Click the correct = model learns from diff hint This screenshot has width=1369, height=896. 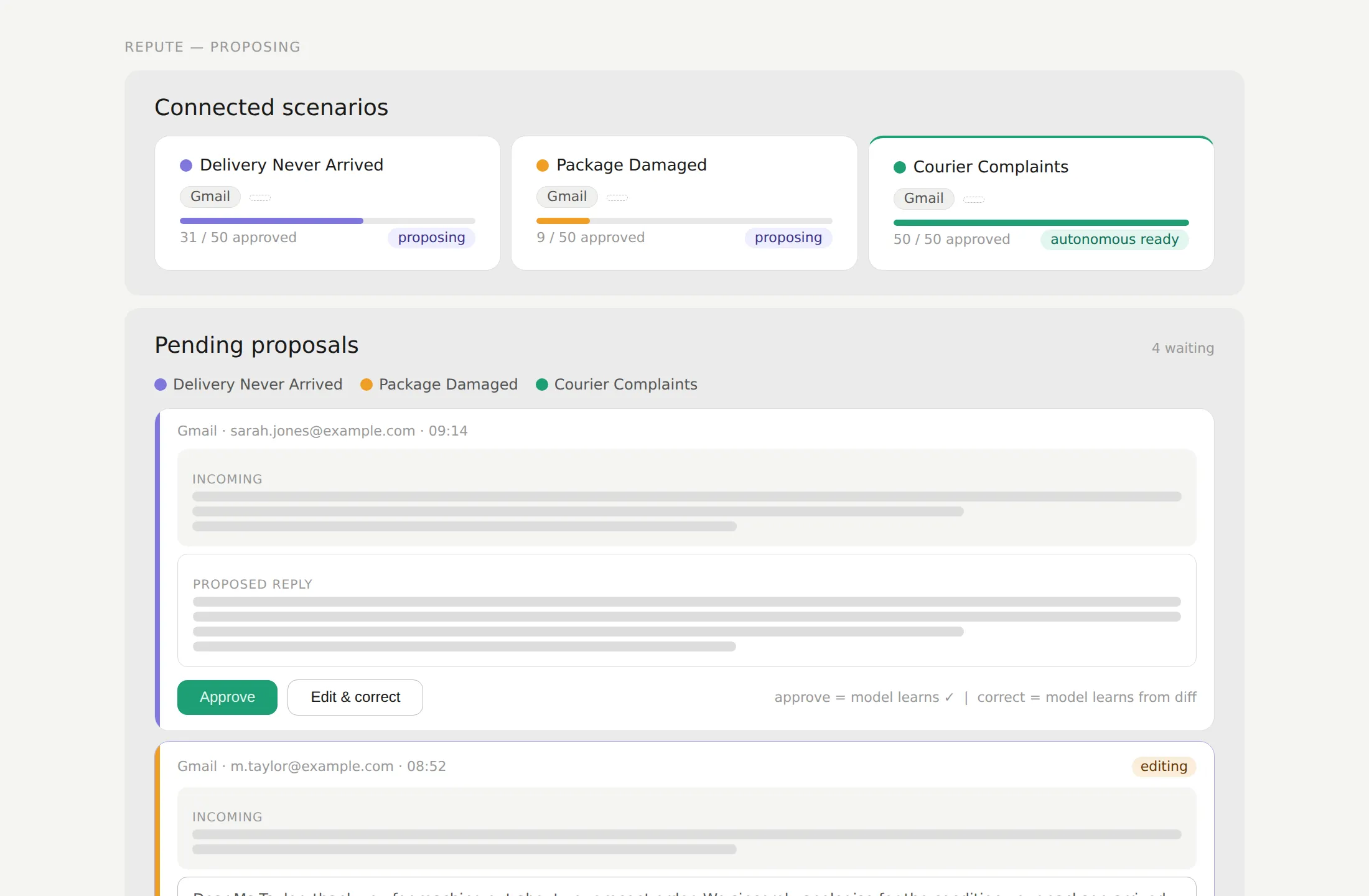1086,698
